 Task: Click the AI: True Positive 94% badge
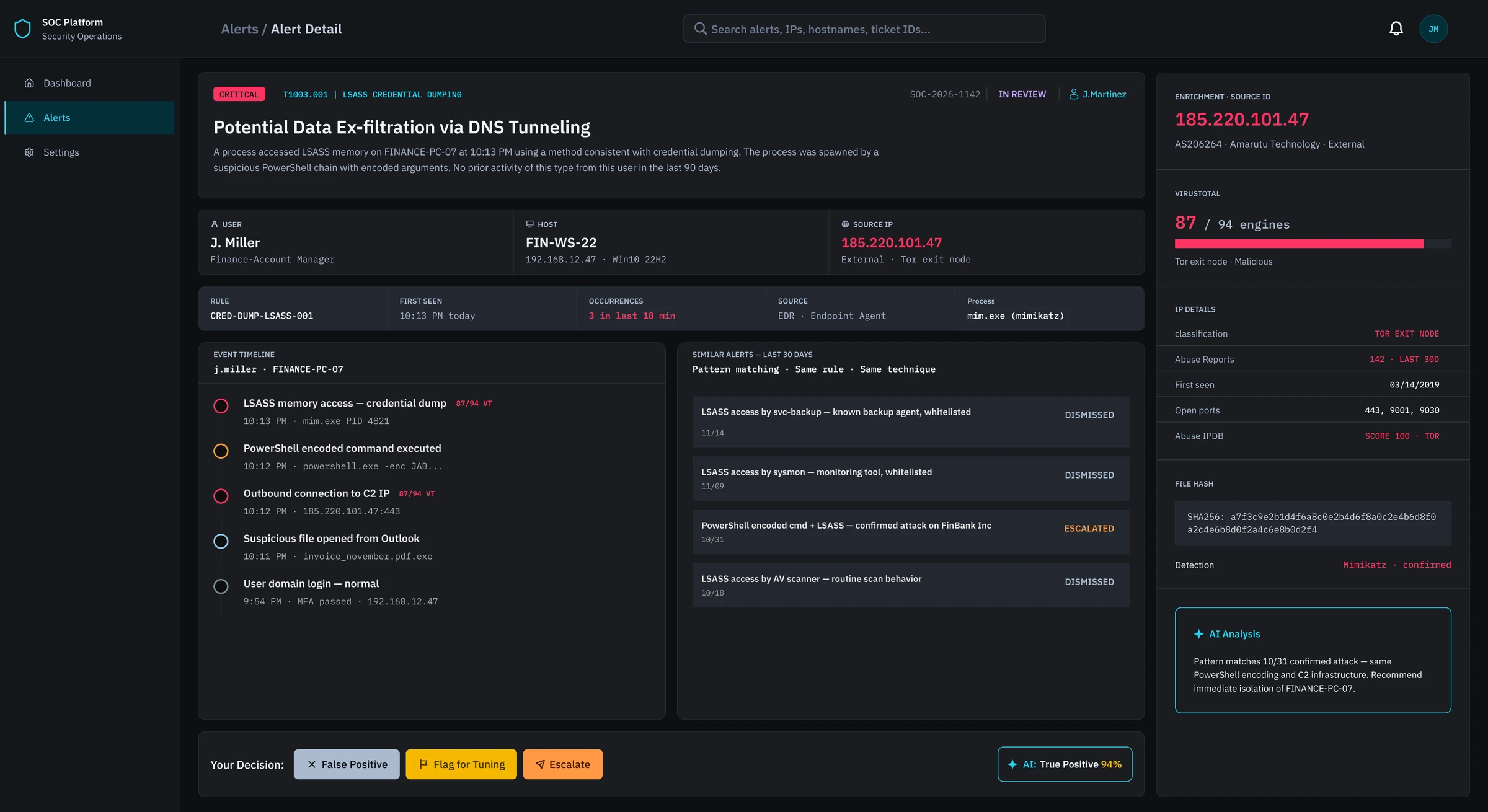tap(1065, 764)
